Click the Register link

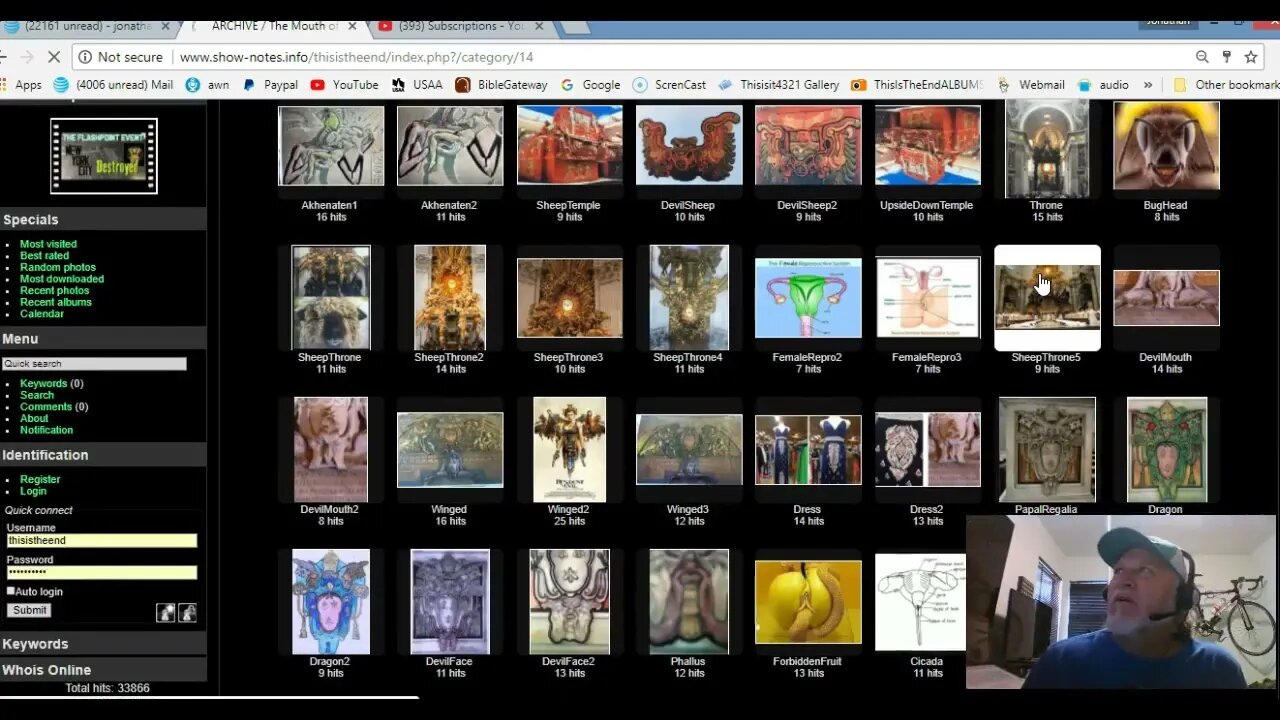(40, 479)
